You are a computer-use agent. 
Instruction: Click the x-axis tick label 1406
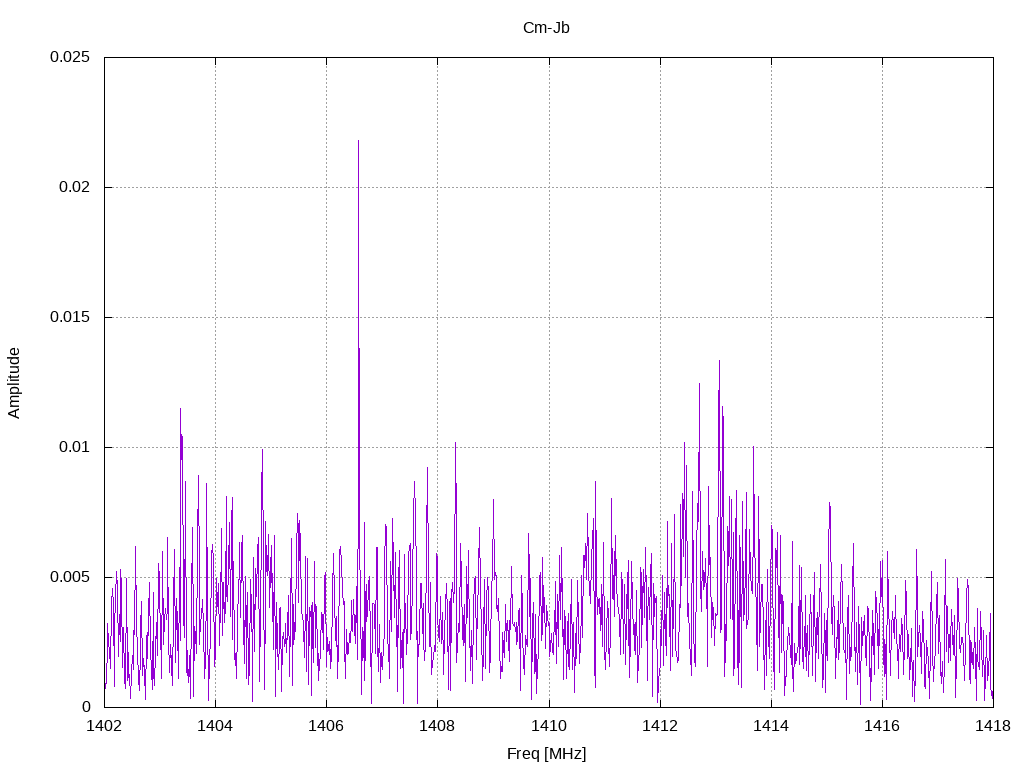pos(327,726)
